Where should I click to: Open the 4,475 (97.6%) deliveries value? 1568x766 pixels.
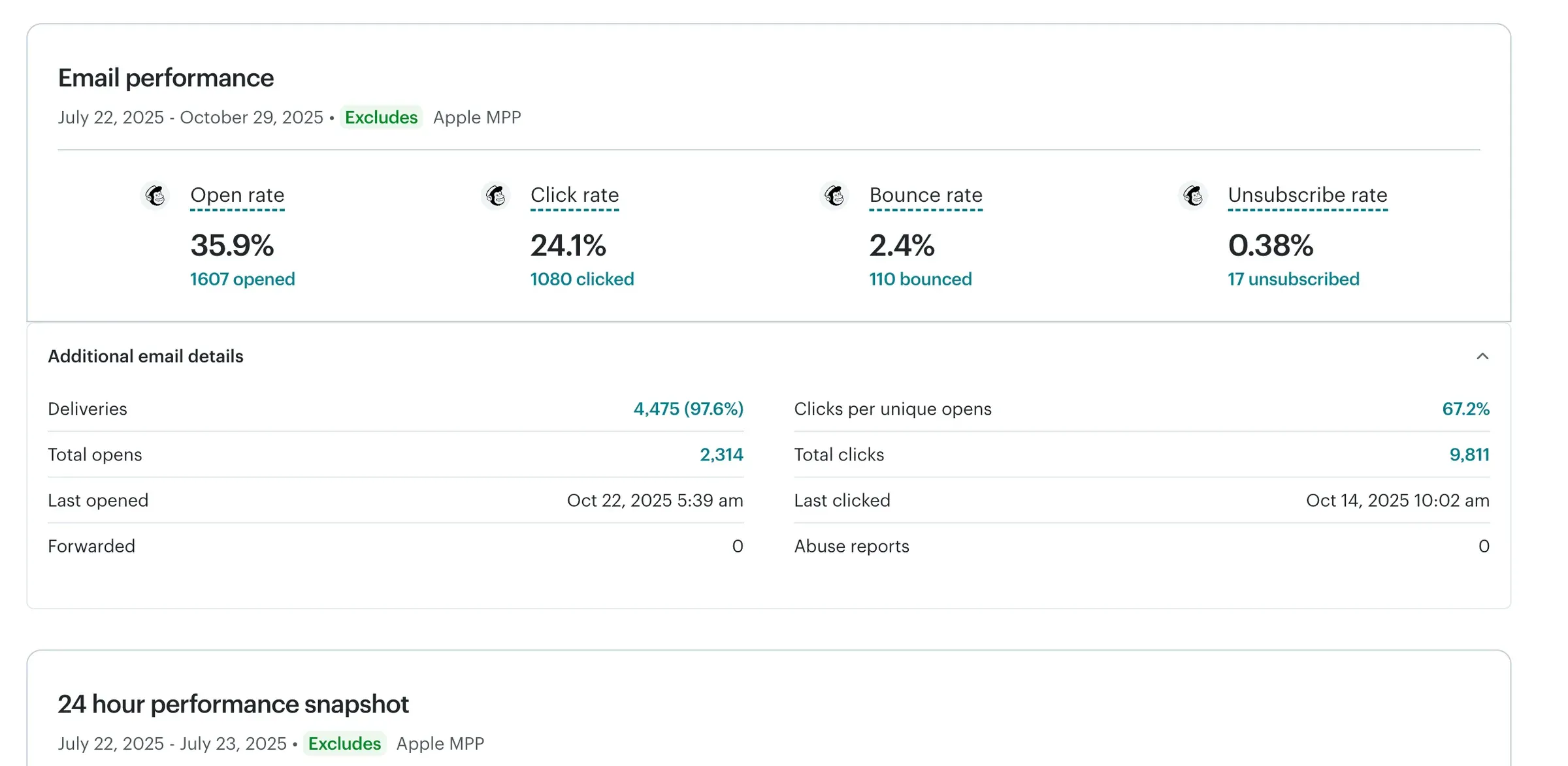click(689, 409)
